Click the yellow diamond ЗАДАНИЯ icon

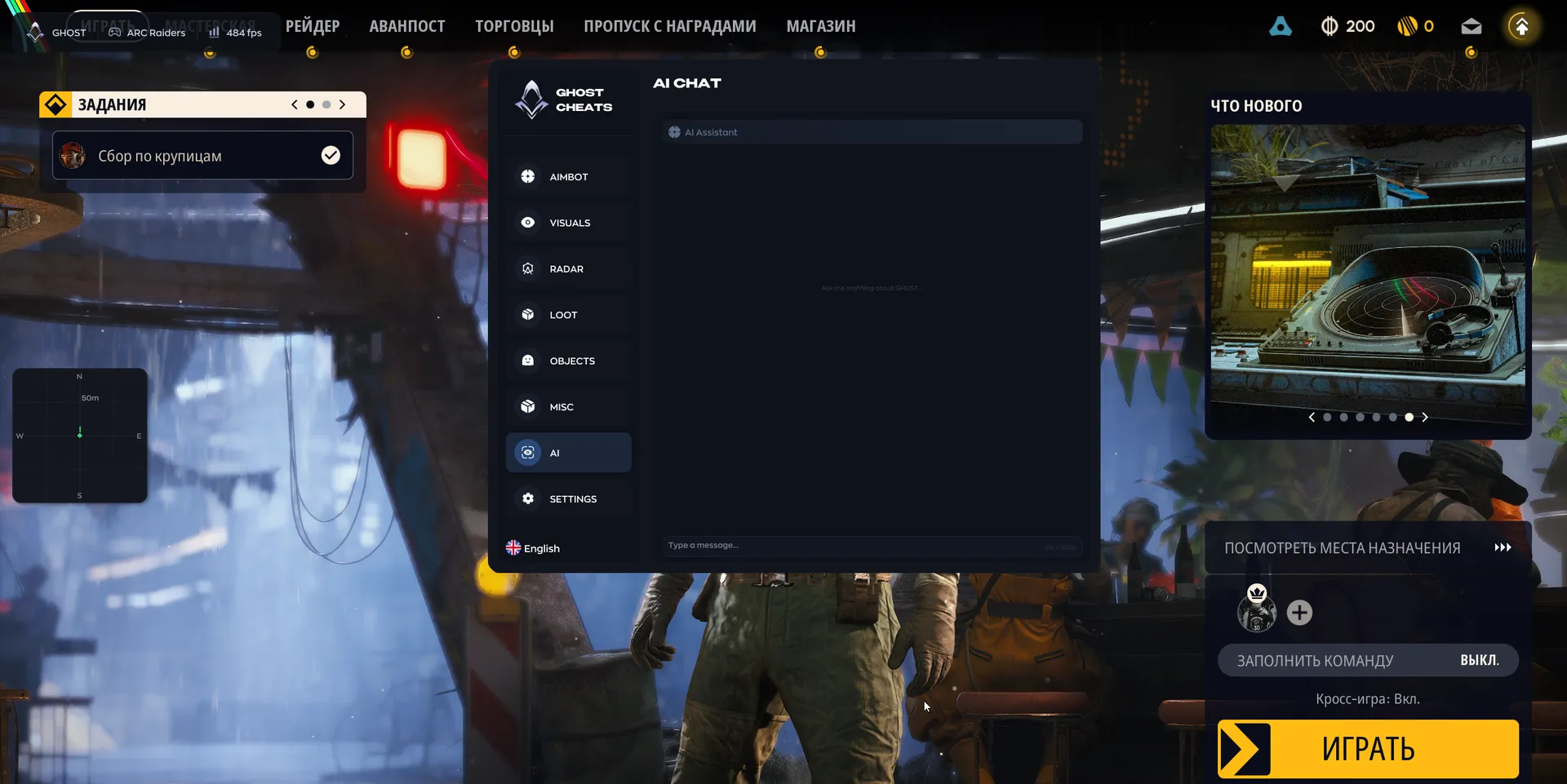pyautogui.click(x=55, y=104)
